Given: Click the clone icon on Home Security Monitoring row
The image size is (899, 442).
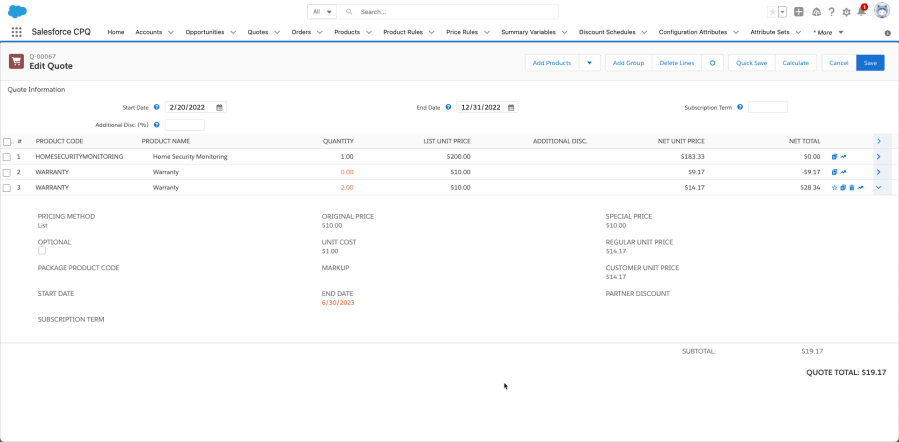Looking at the screenshot, I should tap(834, 157).
